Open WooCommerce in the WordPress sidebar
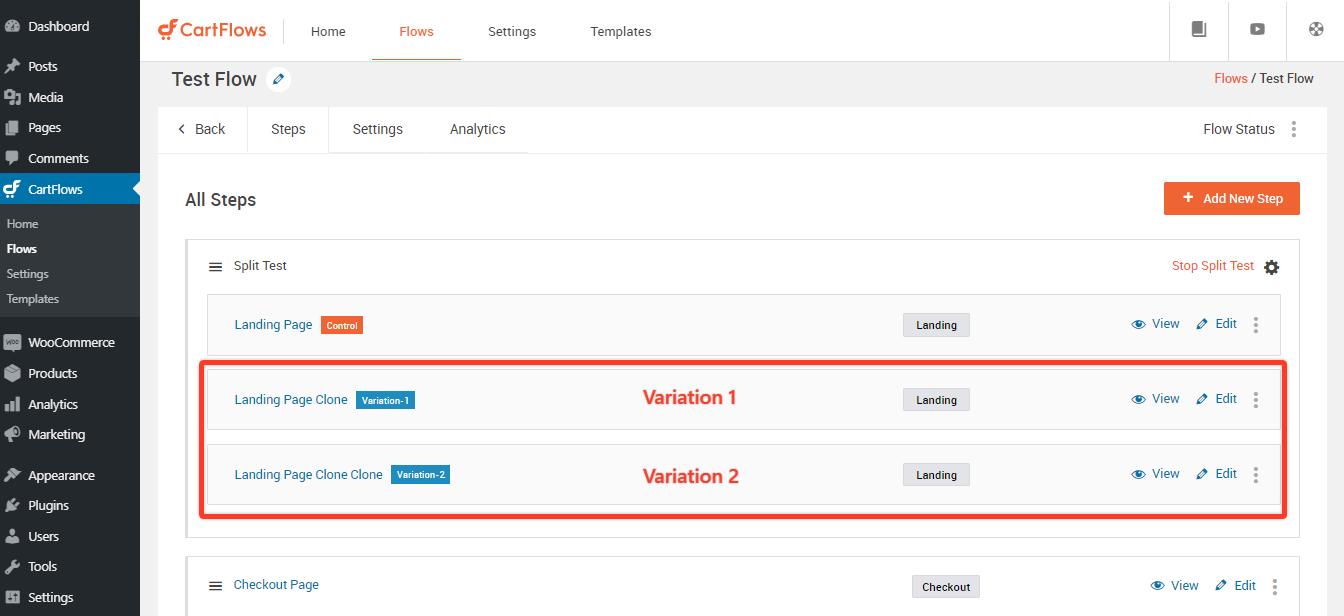1344x616 pixels. point(70,342)
